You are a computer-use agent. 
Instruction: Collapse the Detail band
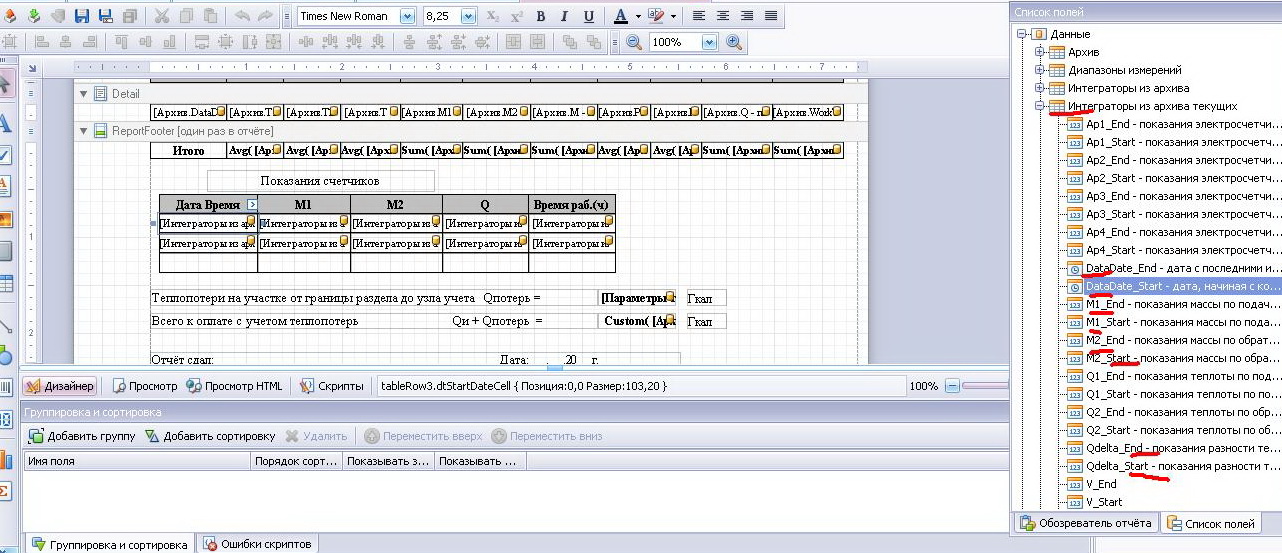point(83,93)
